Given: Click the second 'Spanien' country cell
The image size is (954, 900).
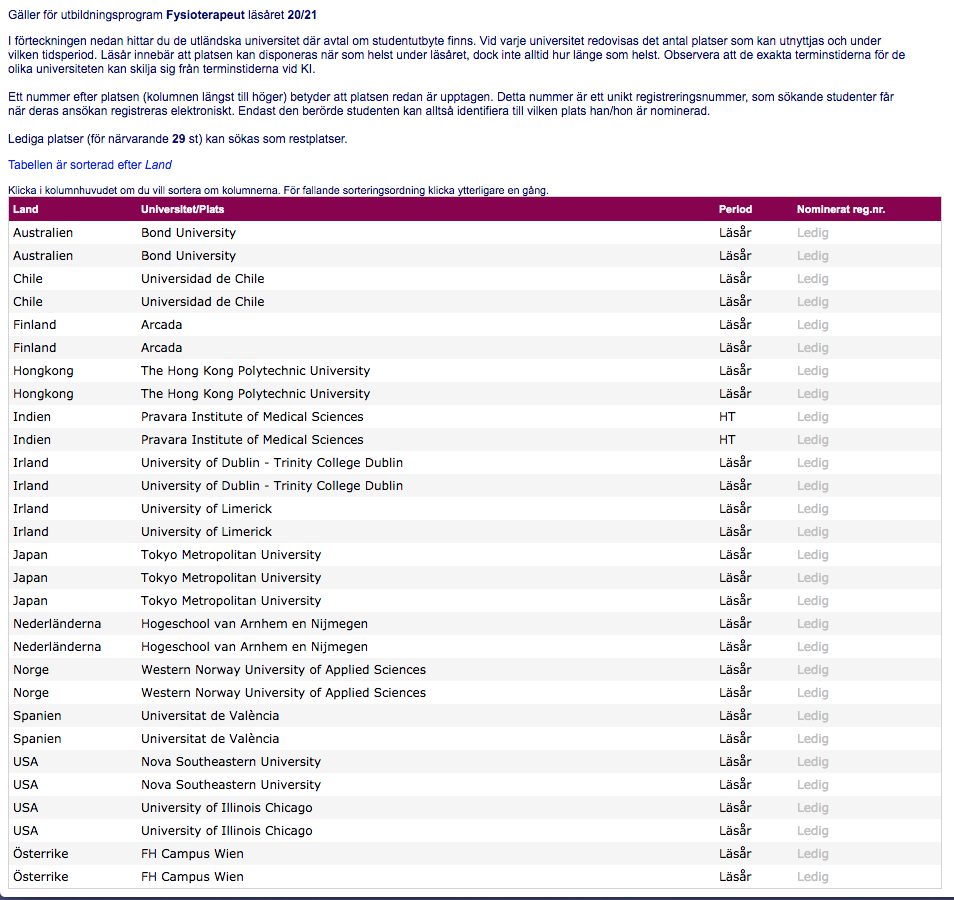Looking at the screenshot, I should (37, 739).
